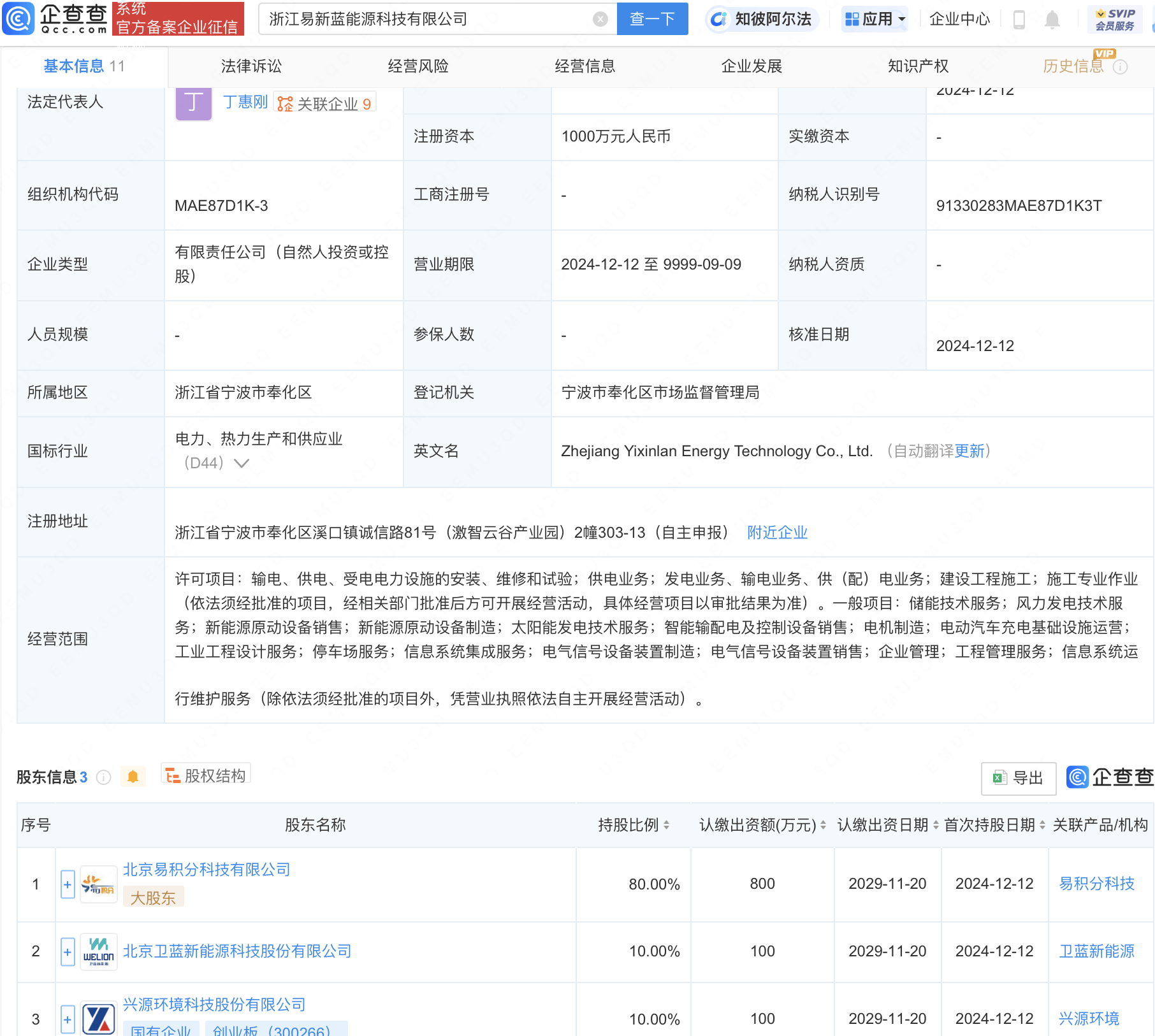Click info icon beside 股东信息
The width and height of the screenshot is (1155, 1036).
(103, 777)
